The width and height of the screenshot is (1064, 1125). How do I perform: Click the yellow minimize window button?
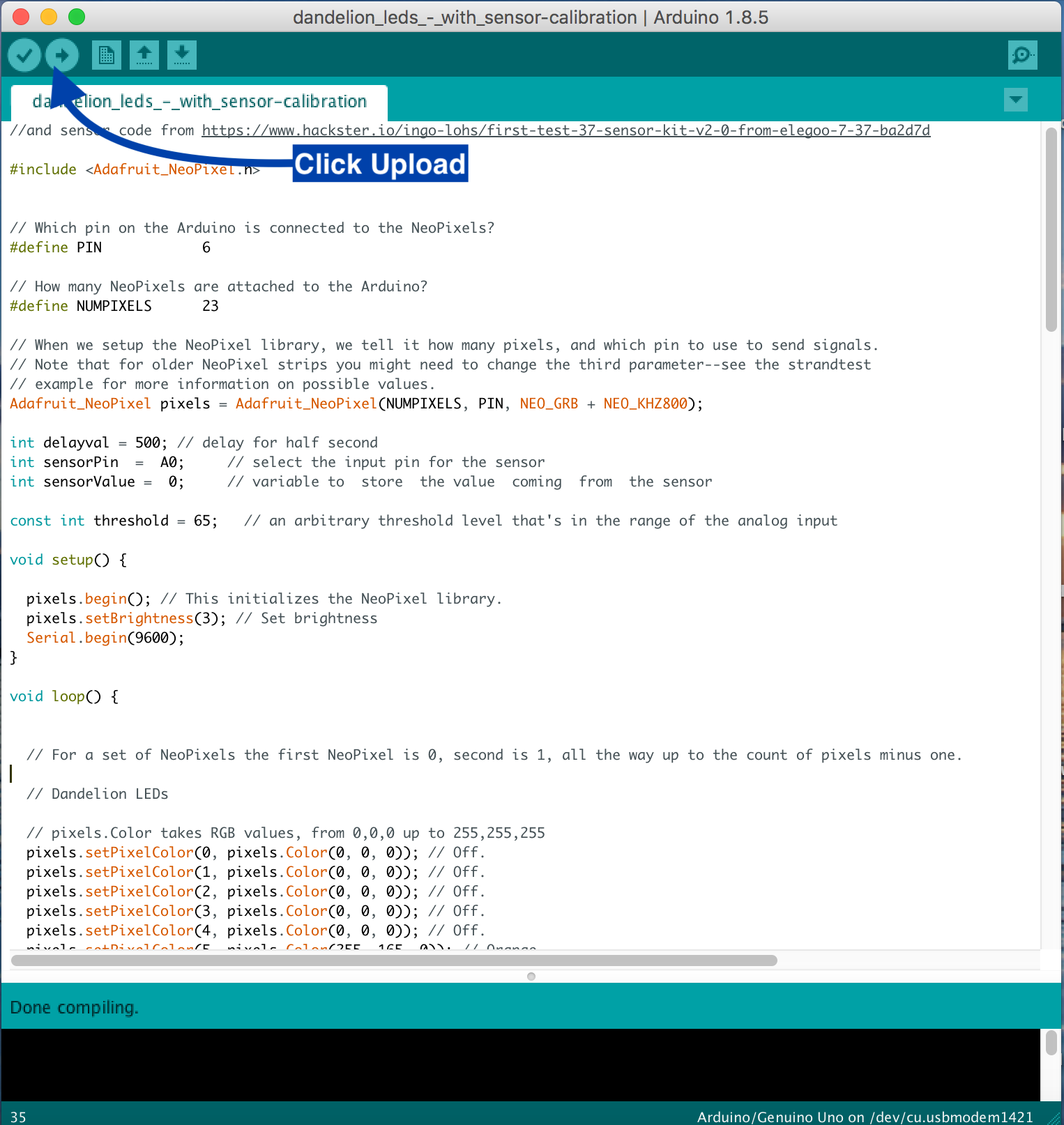pos(49,17)
